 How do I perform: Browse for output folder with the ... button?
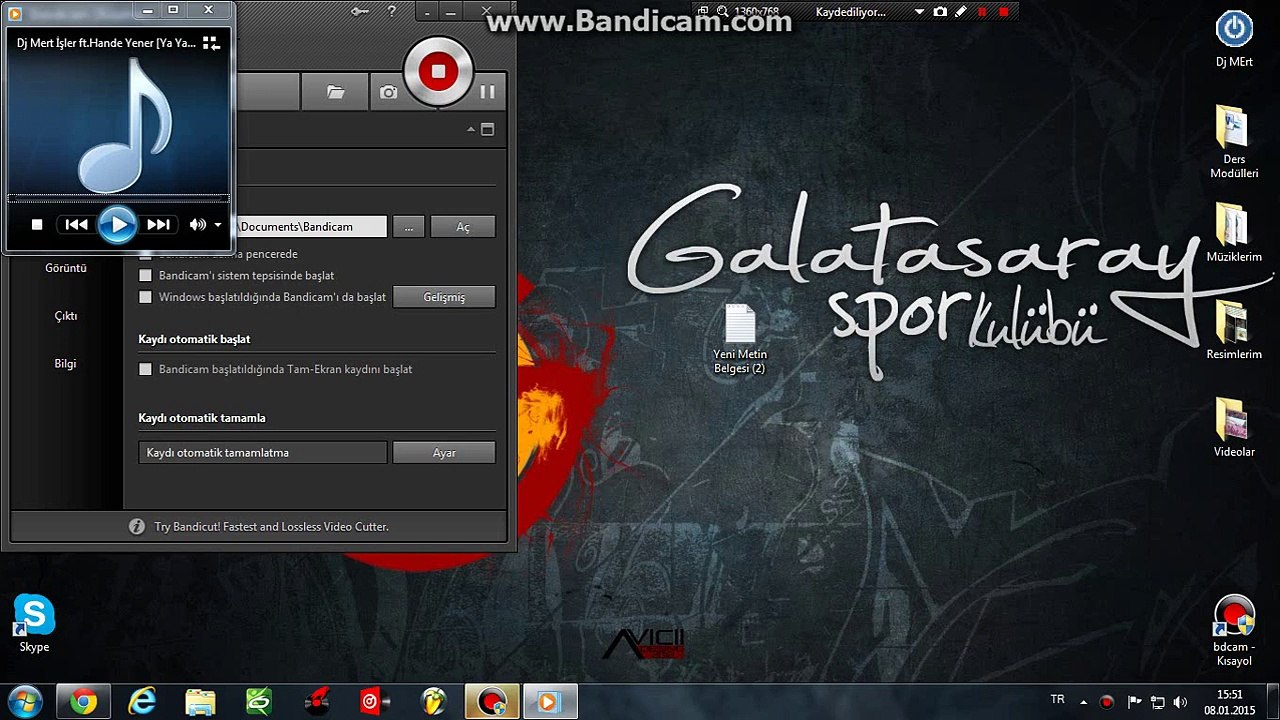click(408, 227)
